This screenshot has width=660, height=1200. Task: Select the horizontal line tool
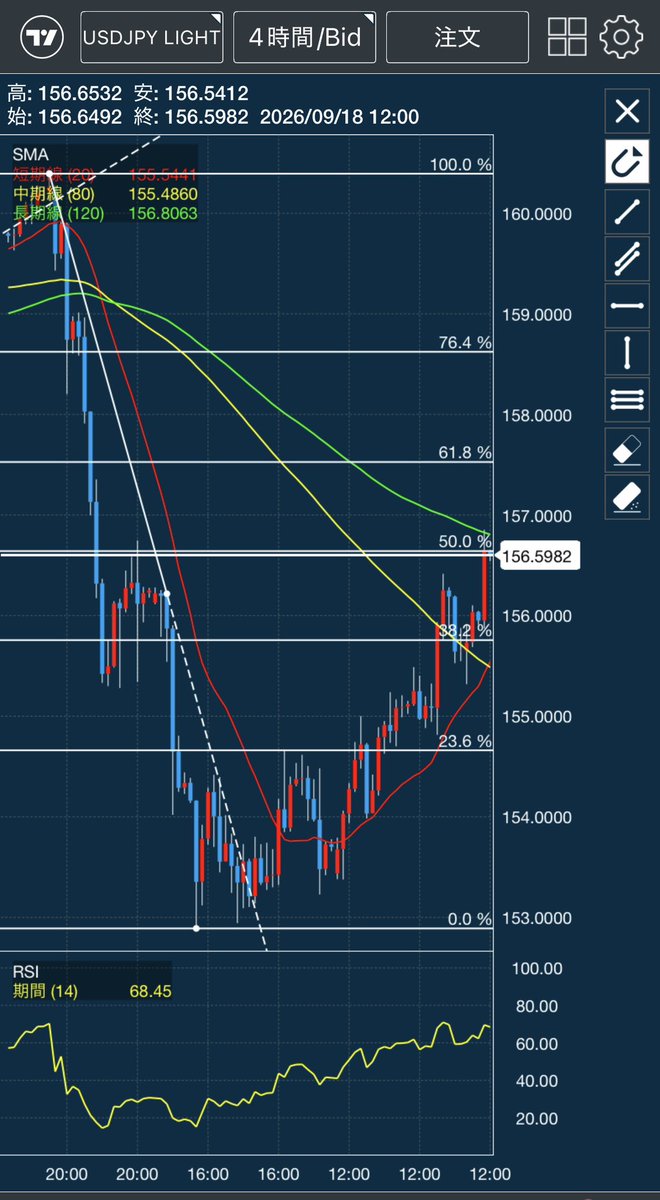pos(627,305)
